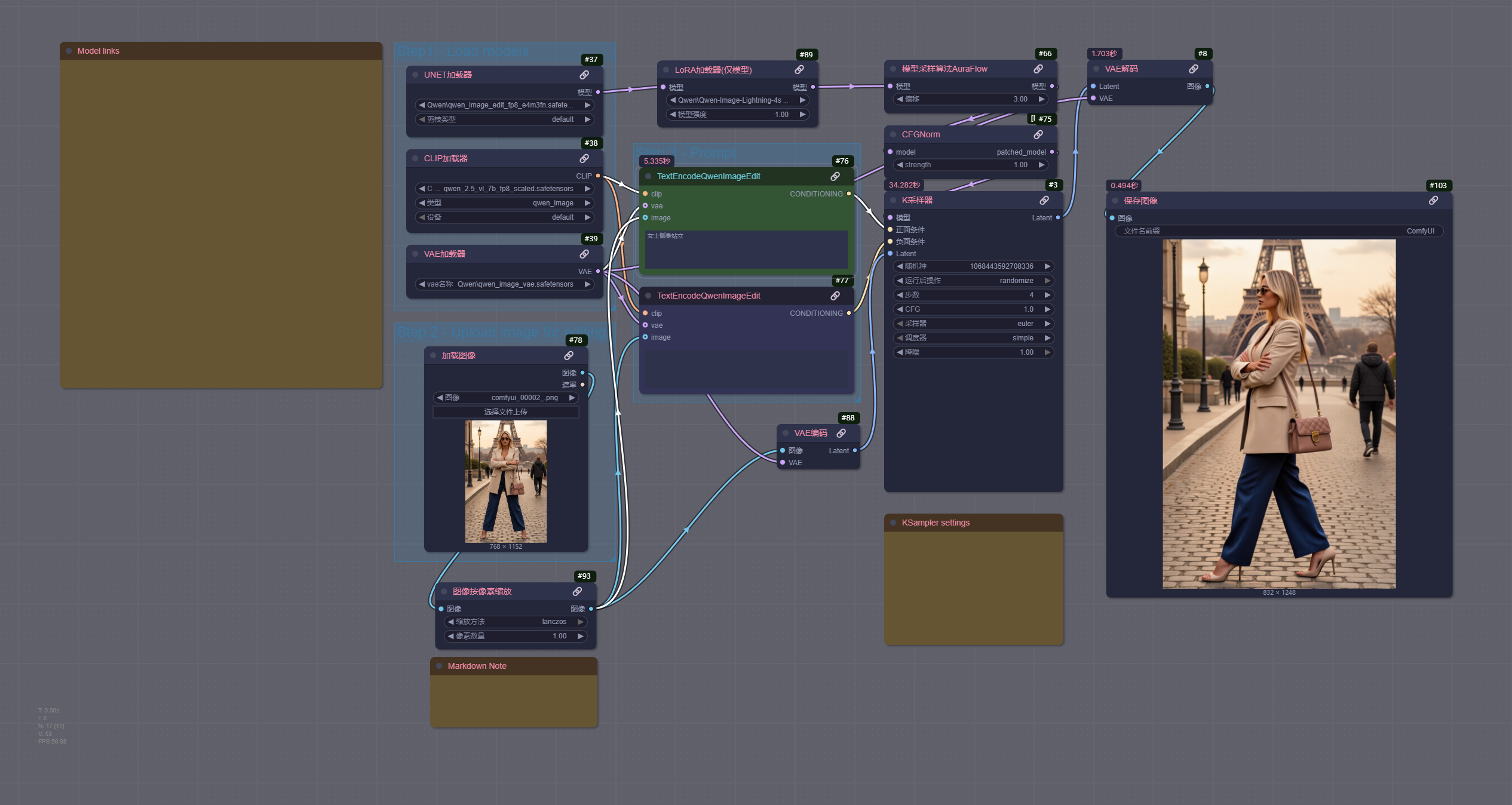The image size is (1512, 805).
Task: Collapse the Model links note node
Action: 69,51
